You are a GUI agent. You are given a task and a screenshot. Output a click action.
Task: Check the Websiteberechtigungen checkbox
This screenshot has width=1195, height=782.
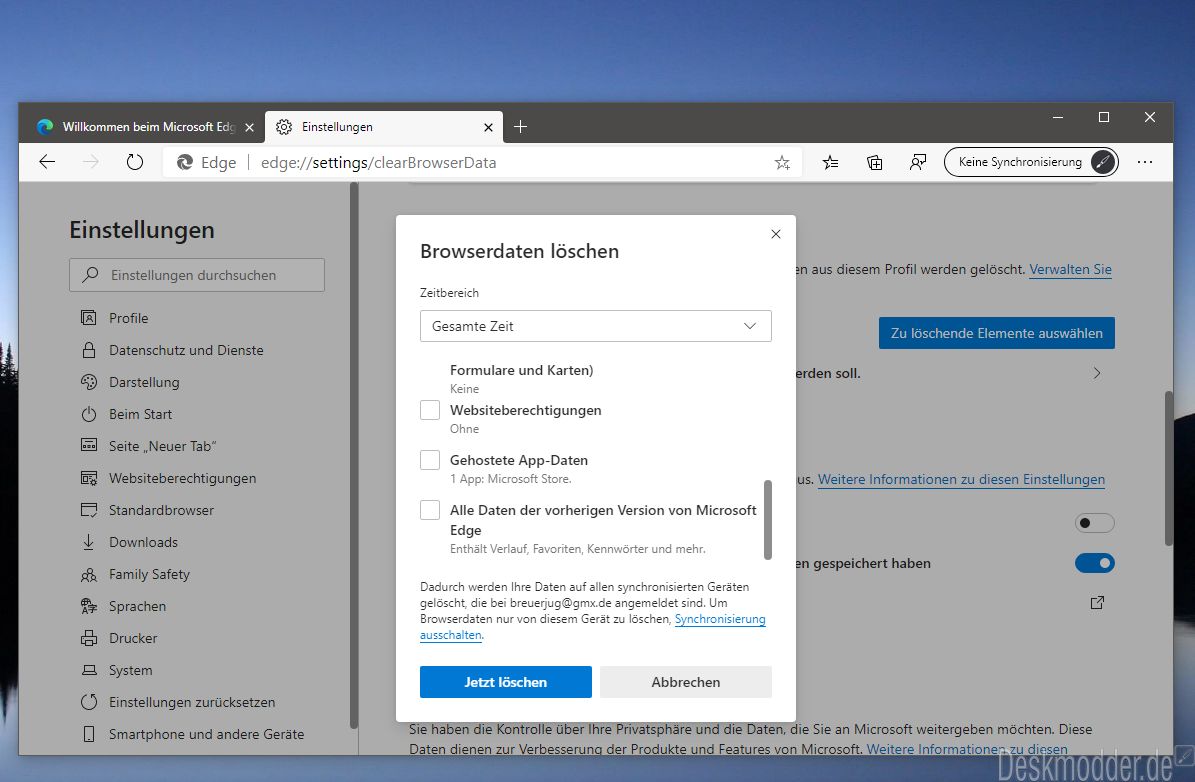pos(430,410)
